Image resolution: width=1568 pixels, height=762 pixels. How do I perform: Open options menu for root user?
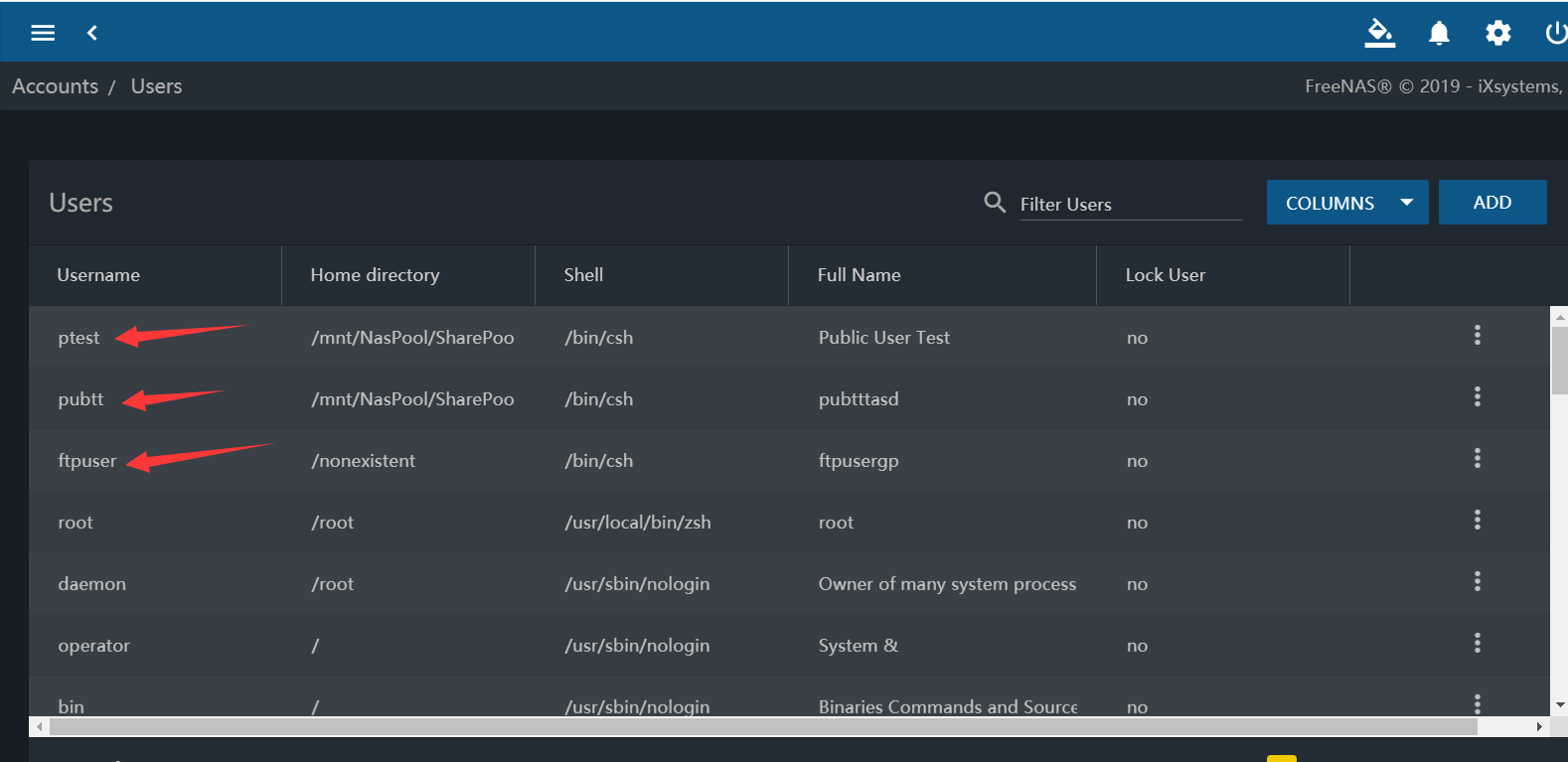click(x=1477, y=520)
